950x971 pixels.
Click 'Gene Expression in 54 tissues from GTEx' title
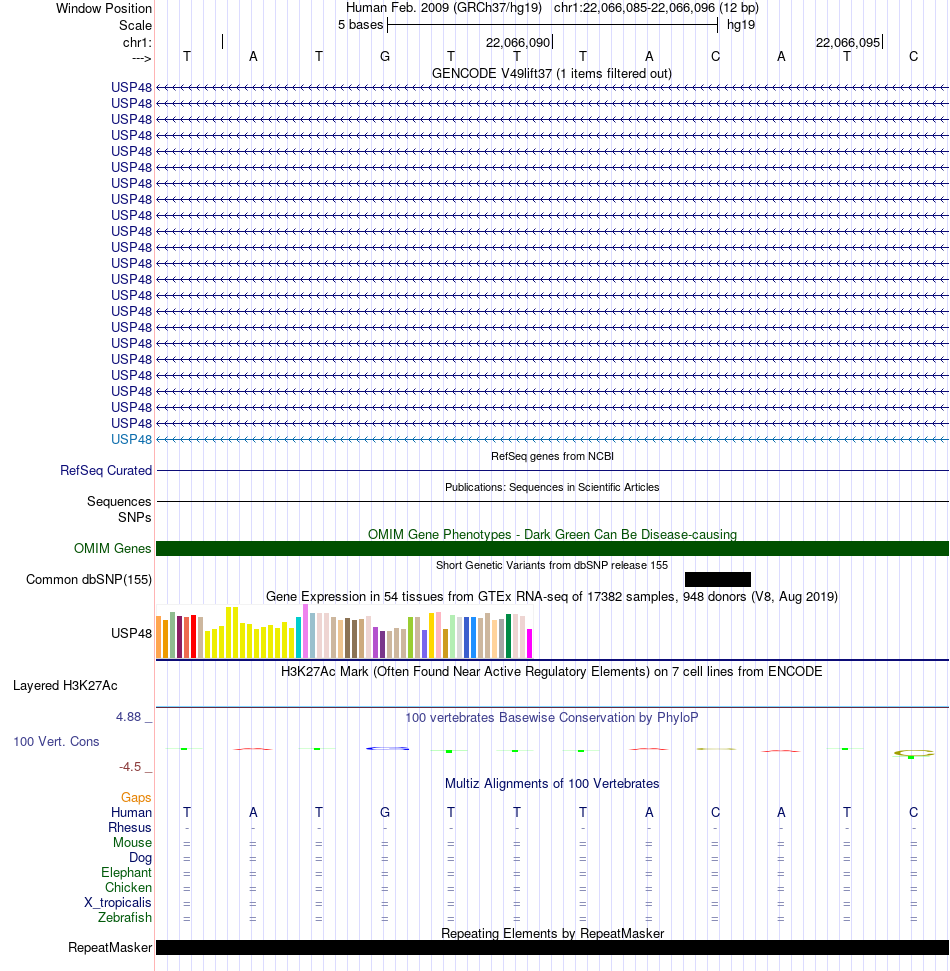tap(552, 597)
